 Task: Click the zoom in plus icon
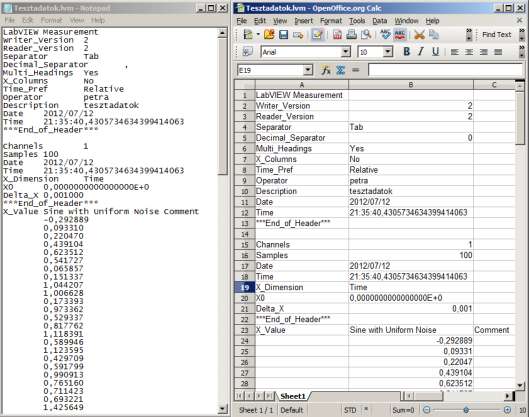pyautogui.click(x=507, y=410)
